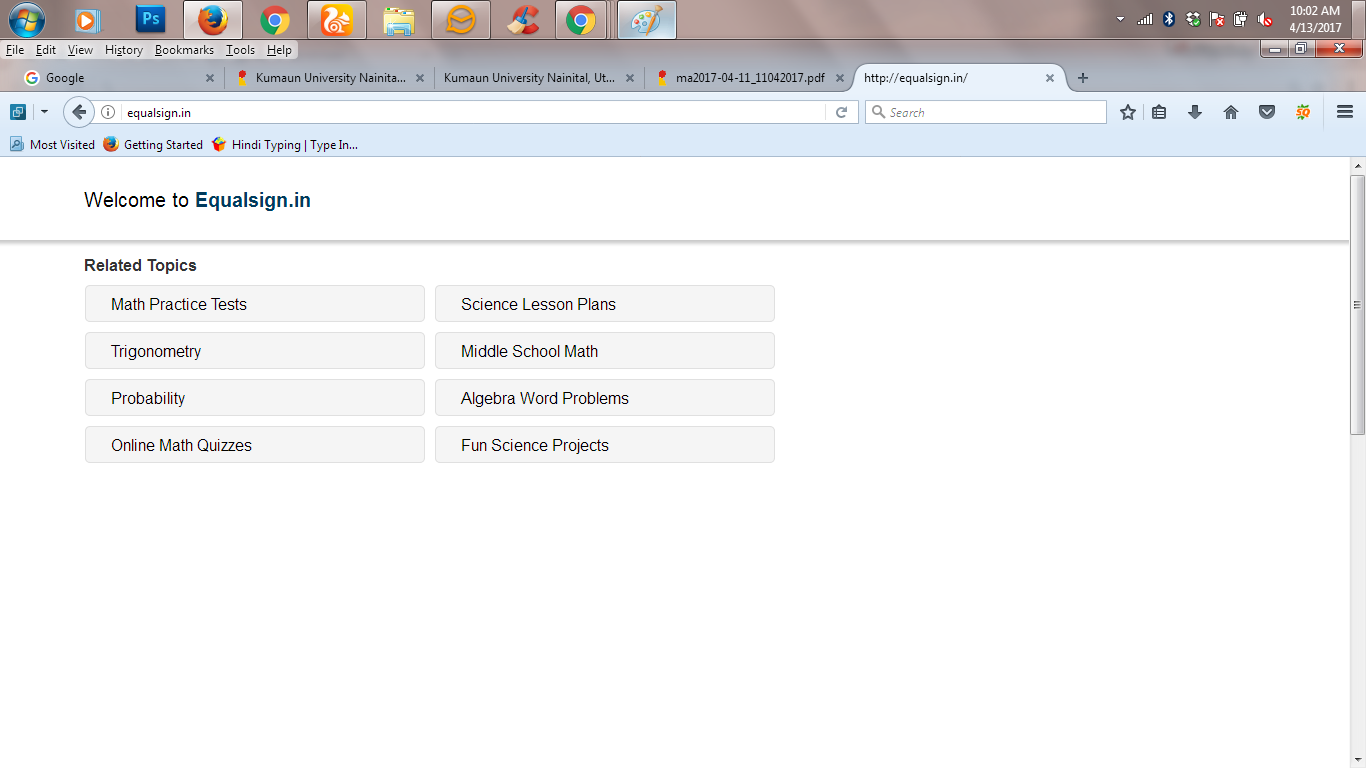Screen dimensions: 1366x768
Task: Open the Fun Science Projects link
Action: click(535, 445)
